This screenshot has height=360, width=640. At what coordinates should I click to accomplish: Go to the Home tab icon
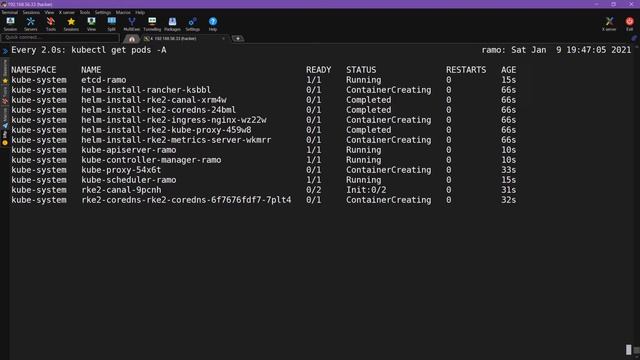click(x=131, y=39)
